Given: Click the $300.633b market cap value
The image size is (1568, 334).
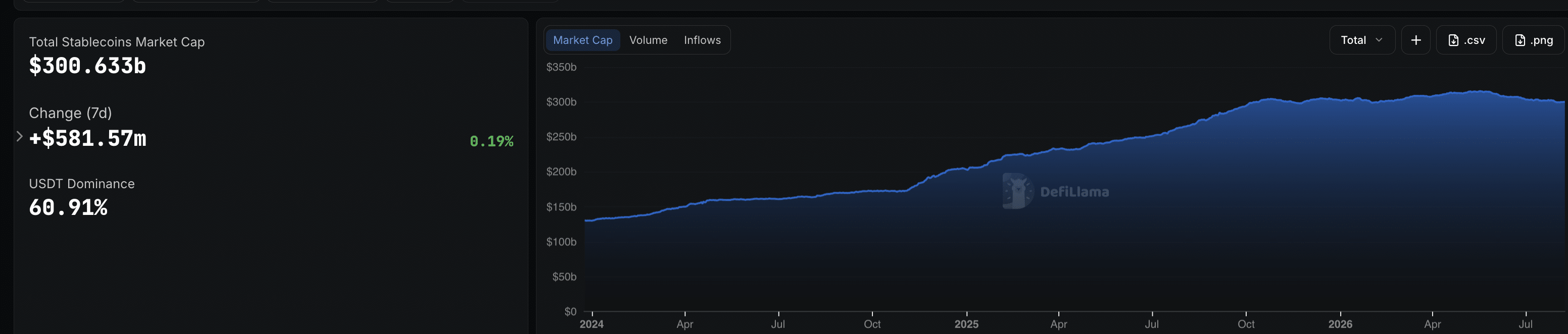Looking at the screenshot, I should [88, 66].
